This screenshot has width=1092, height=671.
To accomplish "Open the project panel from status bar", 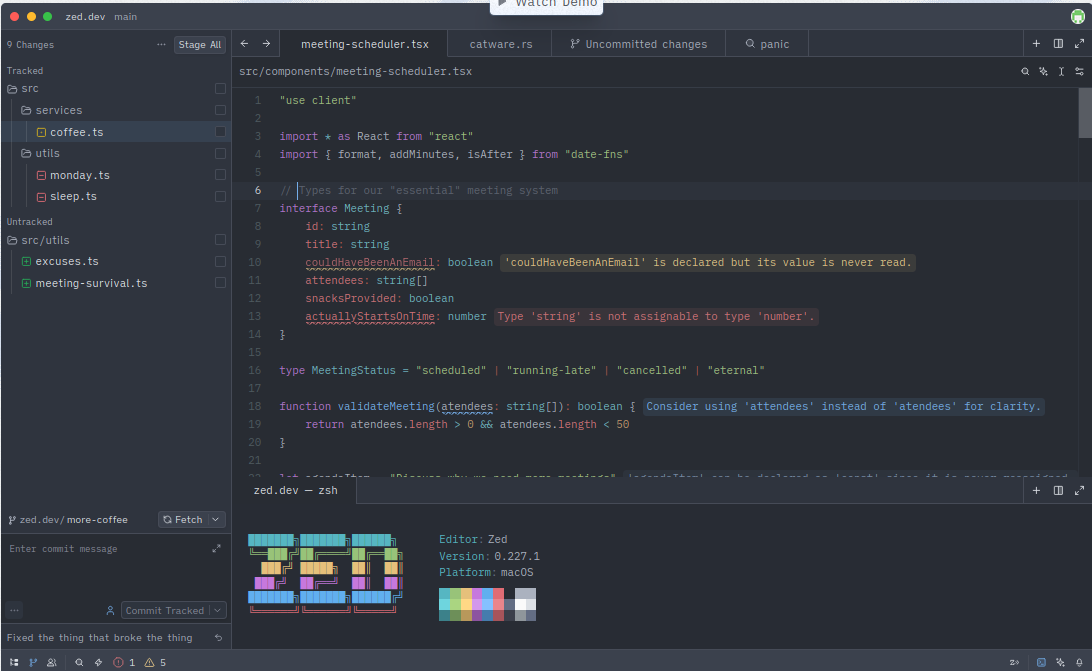I will (14, 662).
